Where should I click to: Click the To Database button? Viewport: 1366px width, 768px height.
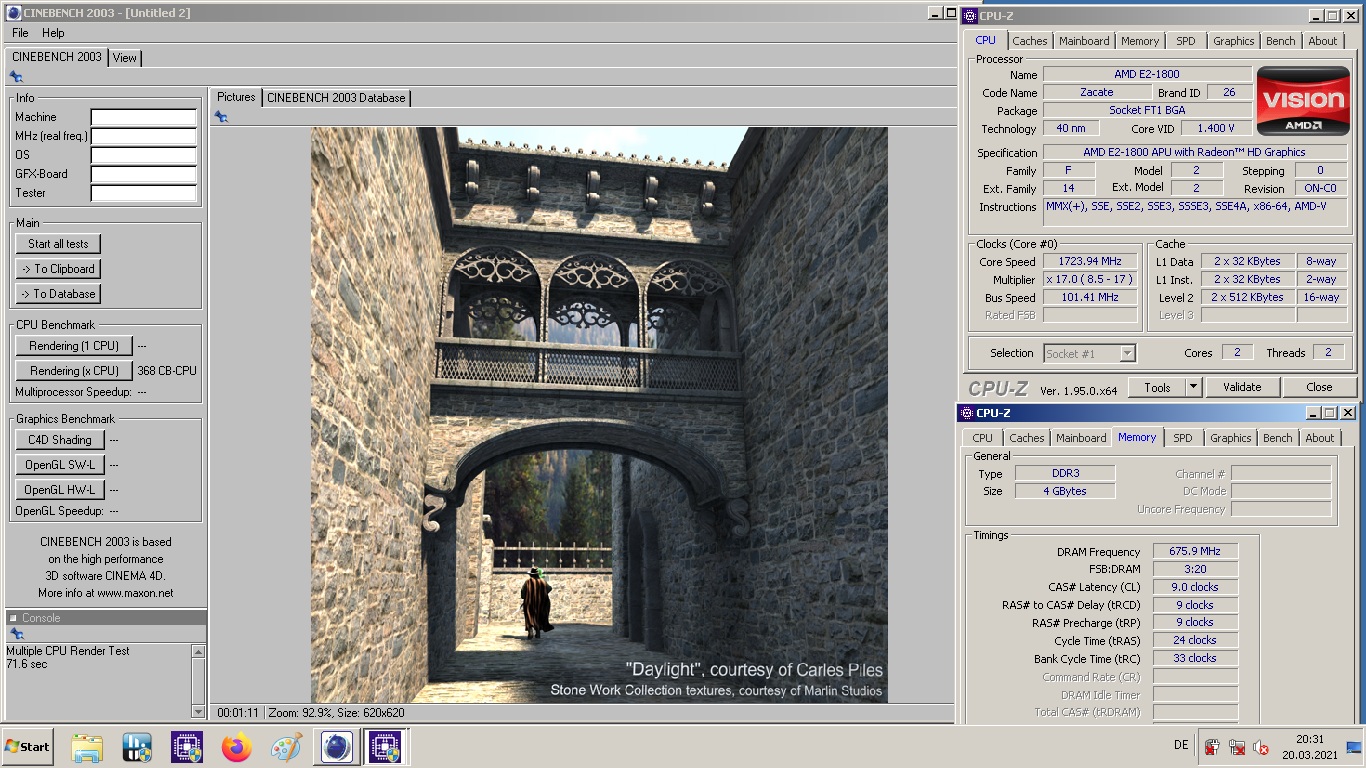58,294
